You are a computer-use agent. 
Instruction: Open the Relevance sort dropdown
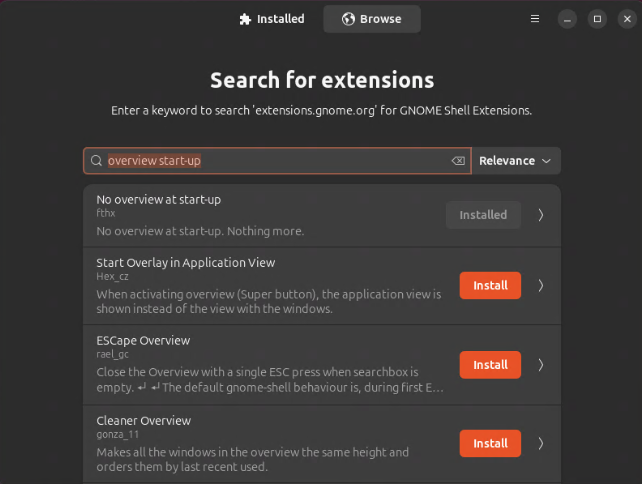[516, 161]
